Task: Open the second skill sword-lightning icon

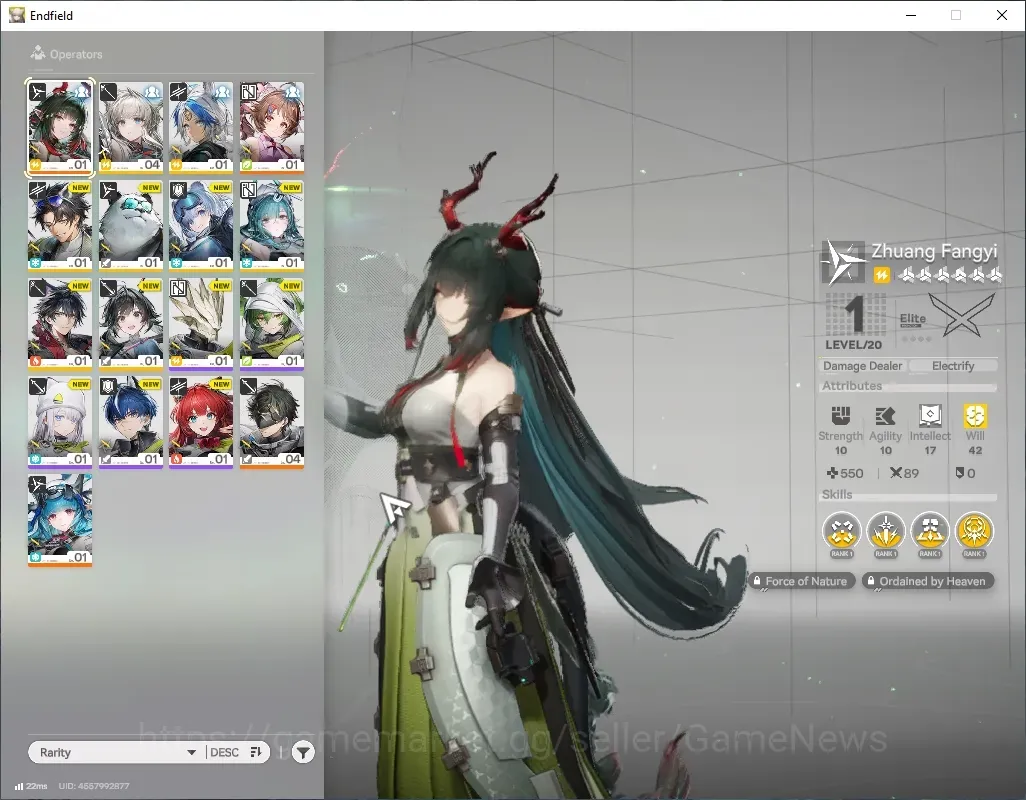Action: (885, 530)
